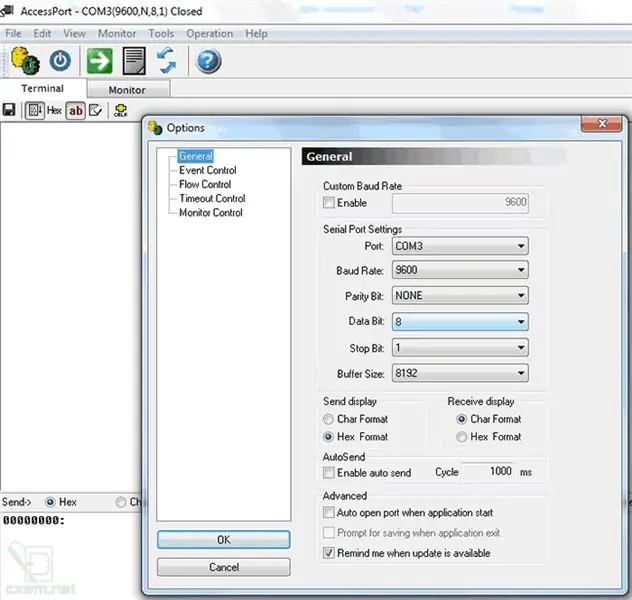Select Receive display Char Format radio
This screenshot has height=600, width=632.
462,419
